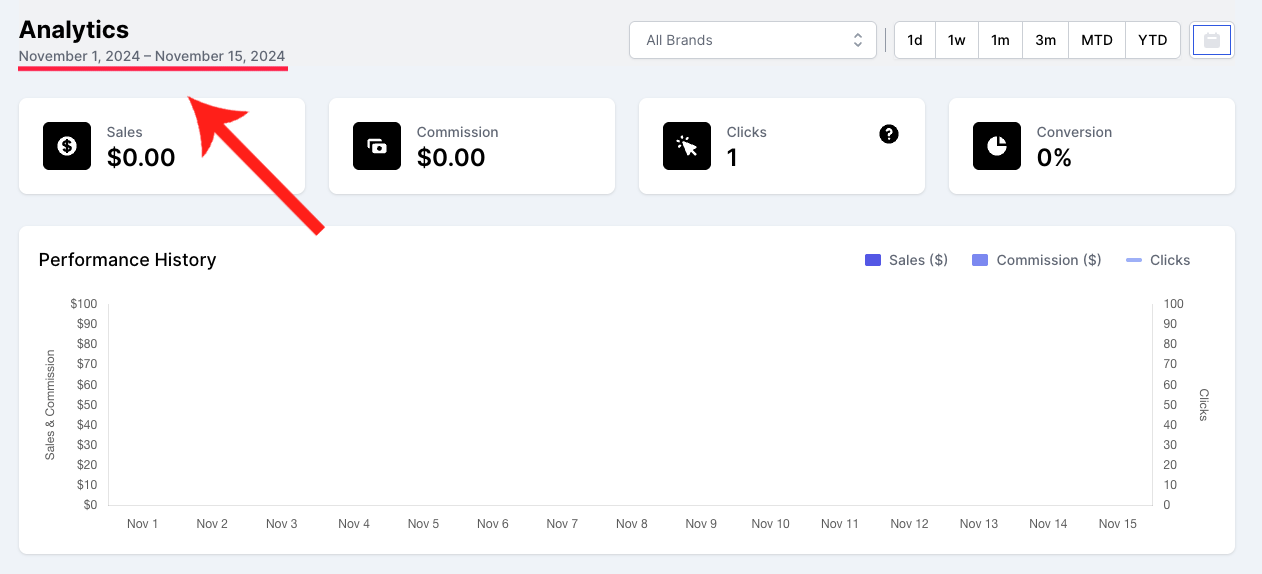Image resolution: width=1262 pixels, height=574 pixels.
Task: Select the YTD range button
Action: (1153, 40)
